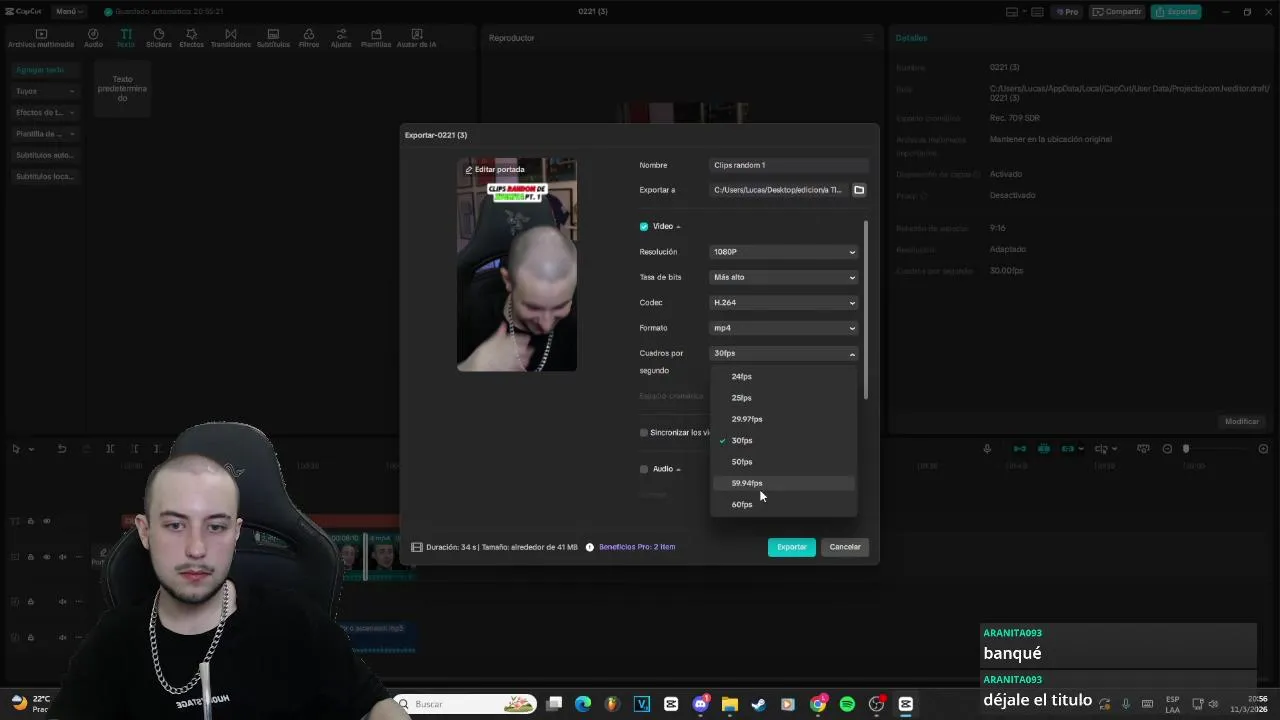The image size is (1280, 720).
Task: Click the Nombre field Clips random 1
Action: [789, 165]
